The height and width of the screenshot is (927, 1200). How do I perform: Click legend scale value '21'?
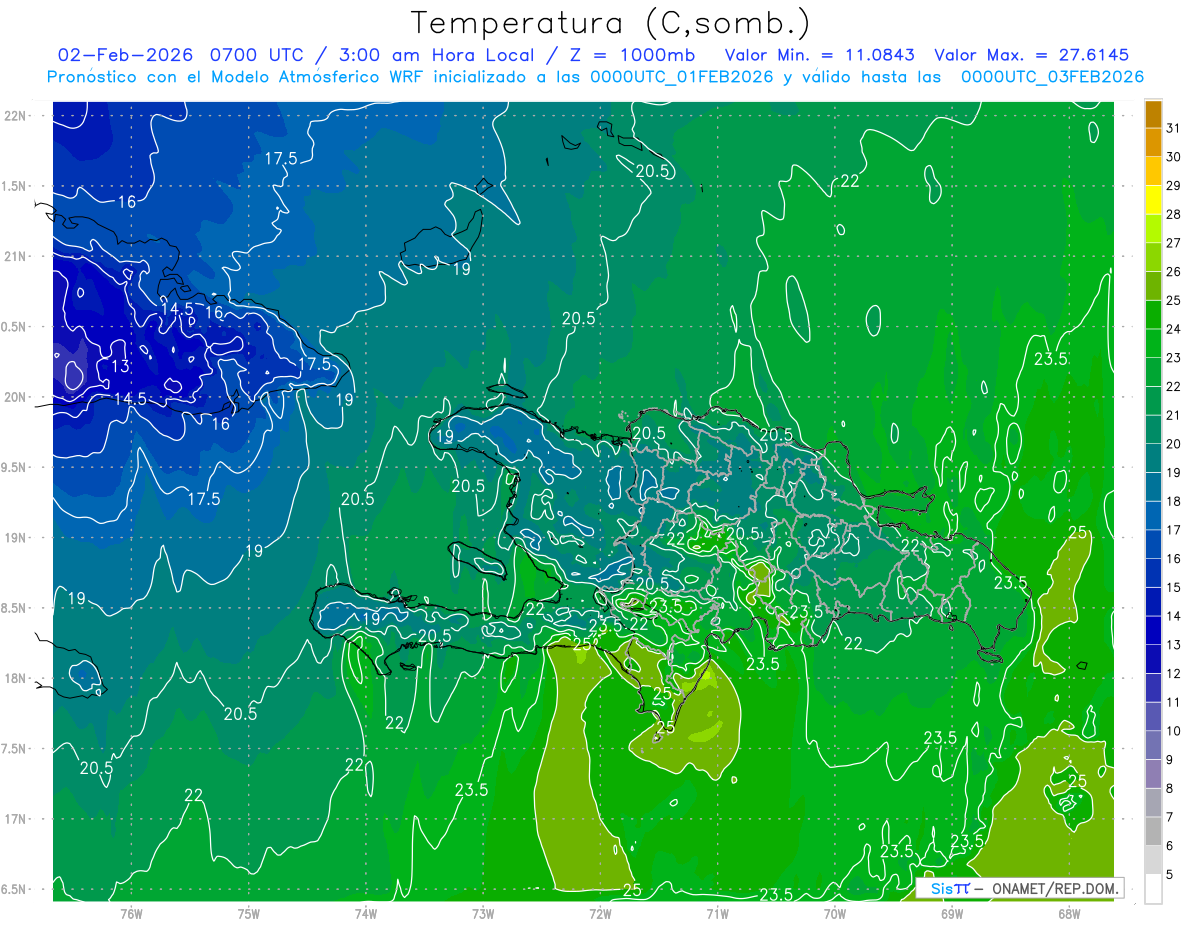(1173, 415)
